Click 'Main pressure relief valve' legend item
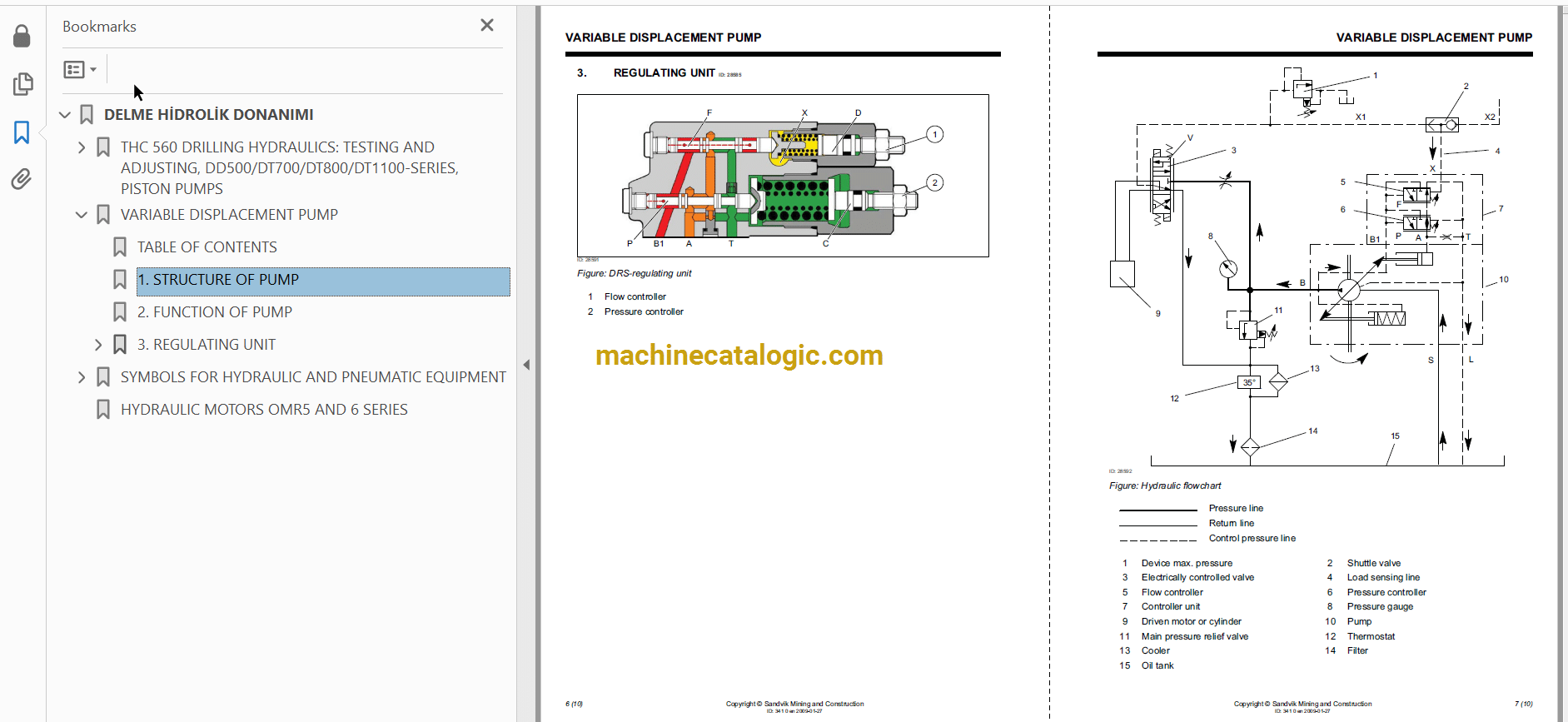1568x722 pixels. 1195,636
